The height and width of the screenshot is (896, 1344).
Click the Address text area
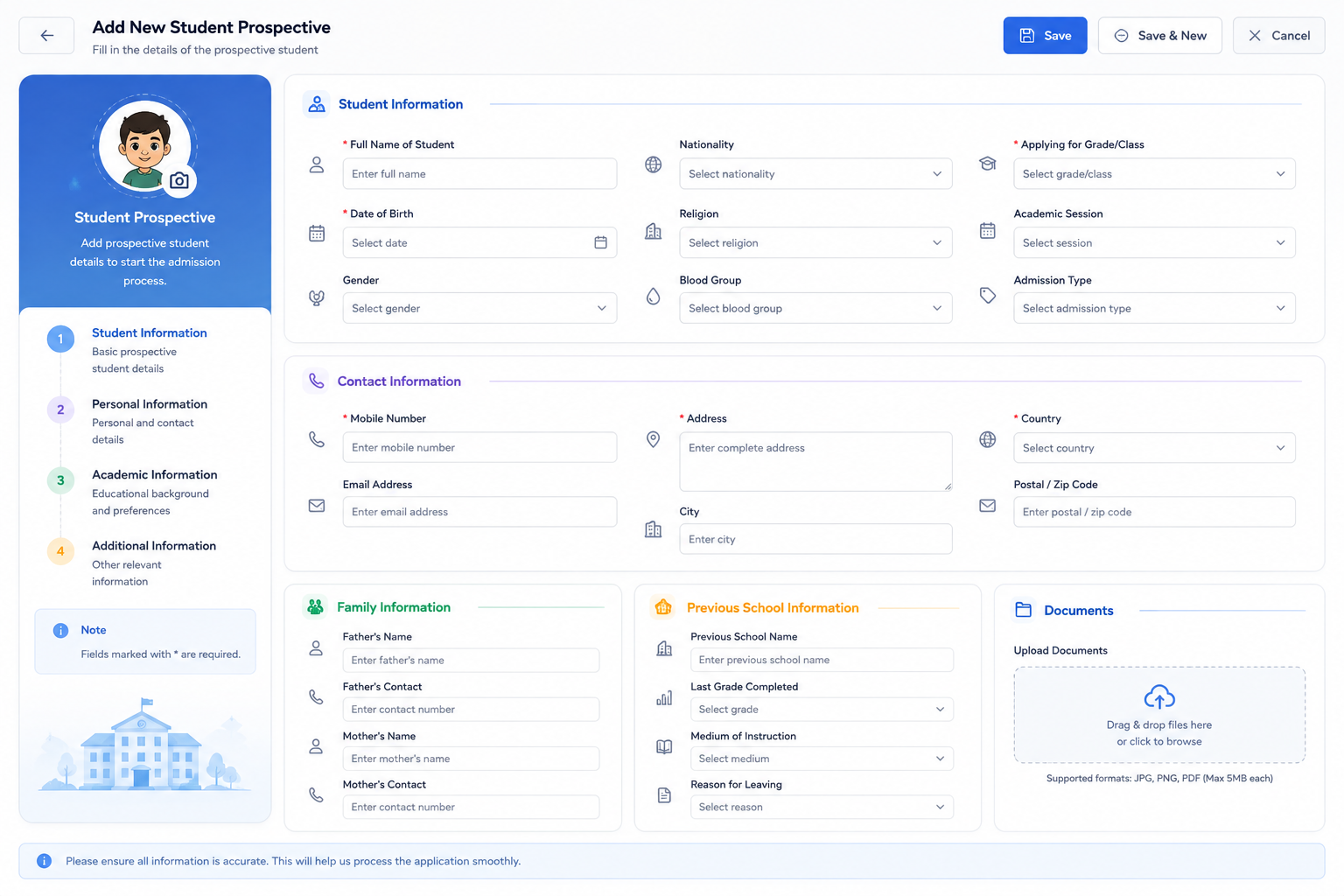click(815, 461)
